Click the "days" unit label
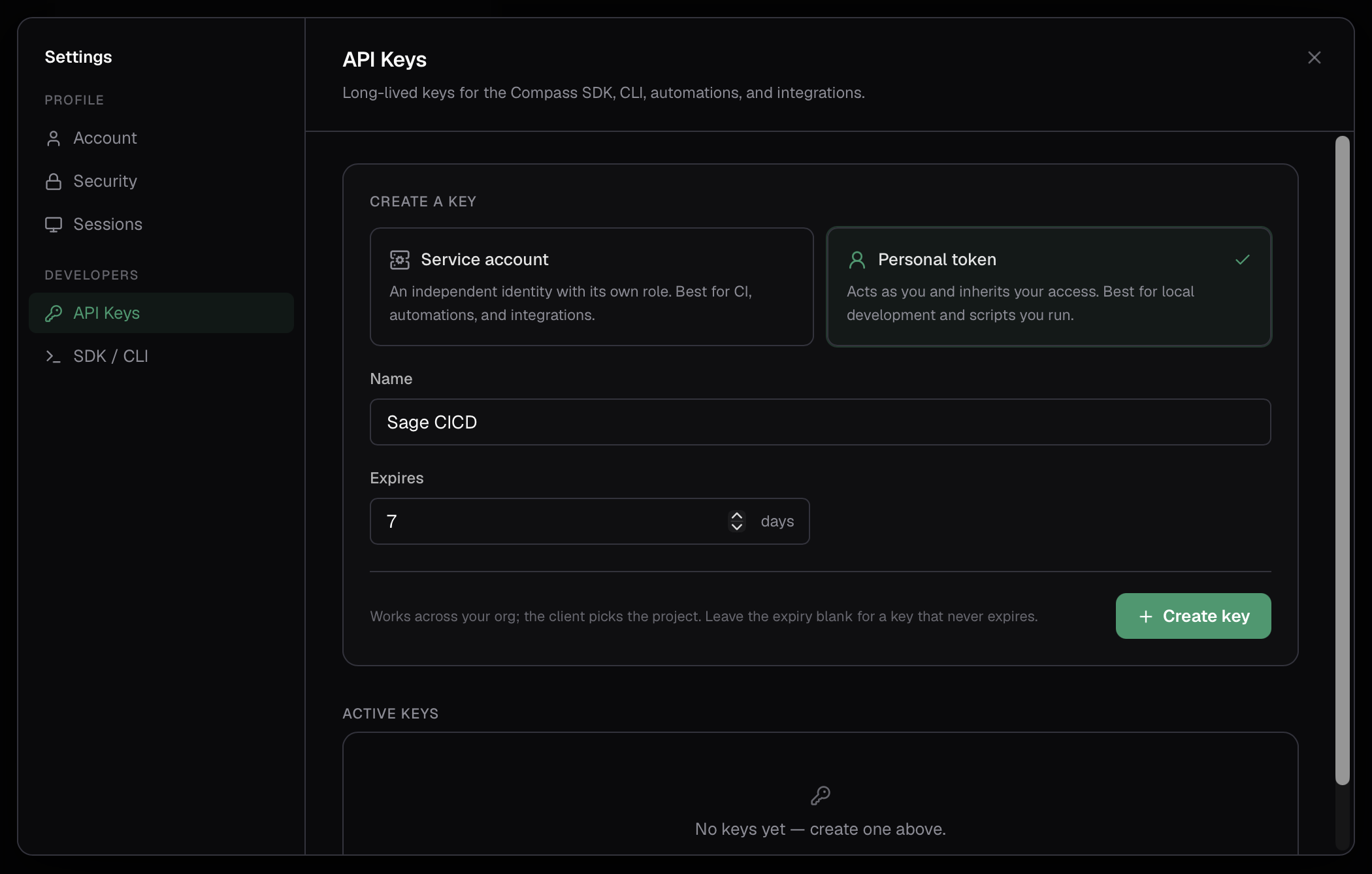 tap(777, 521)
